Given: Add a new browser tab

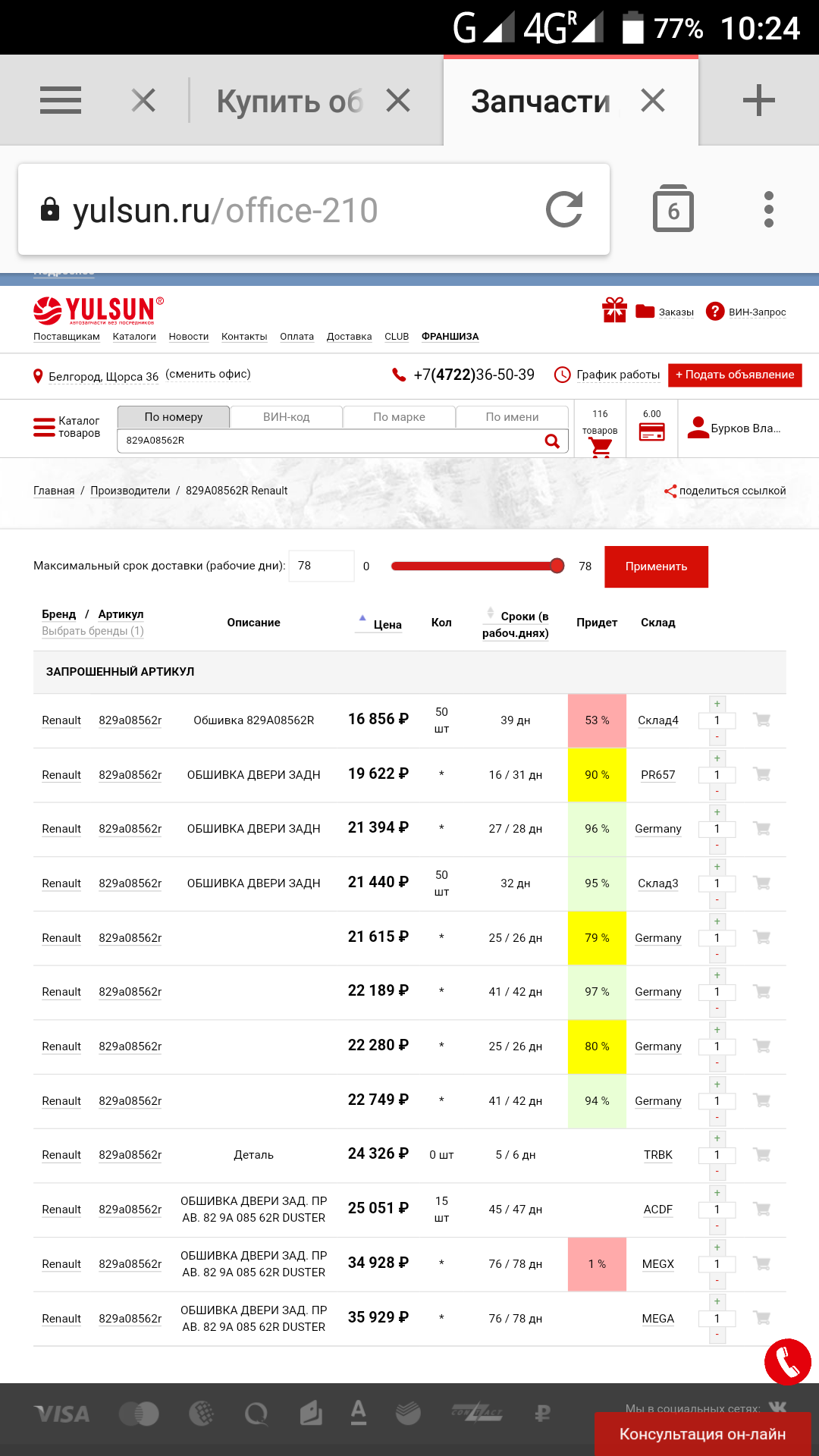Looking at the screenshot, I should (x=758, y=100).
